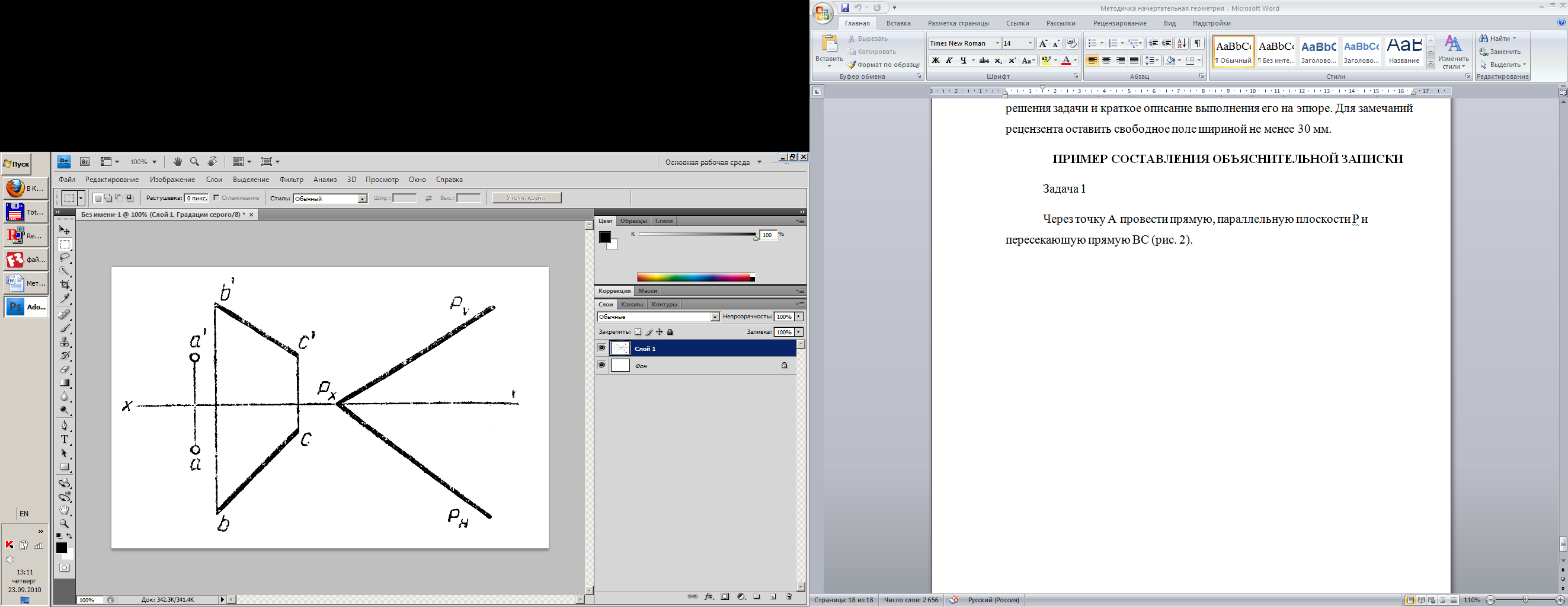1568x607 pixels.
Task: Open Заливка fill slider arrow
Action: 799,332
